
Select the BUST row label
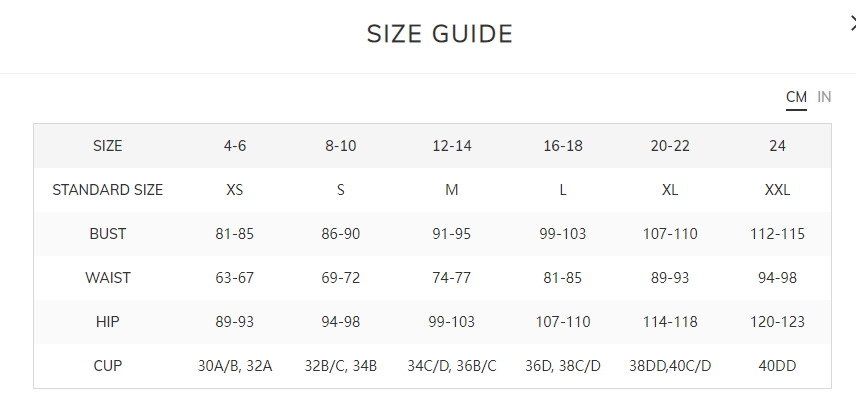[108, 234]
